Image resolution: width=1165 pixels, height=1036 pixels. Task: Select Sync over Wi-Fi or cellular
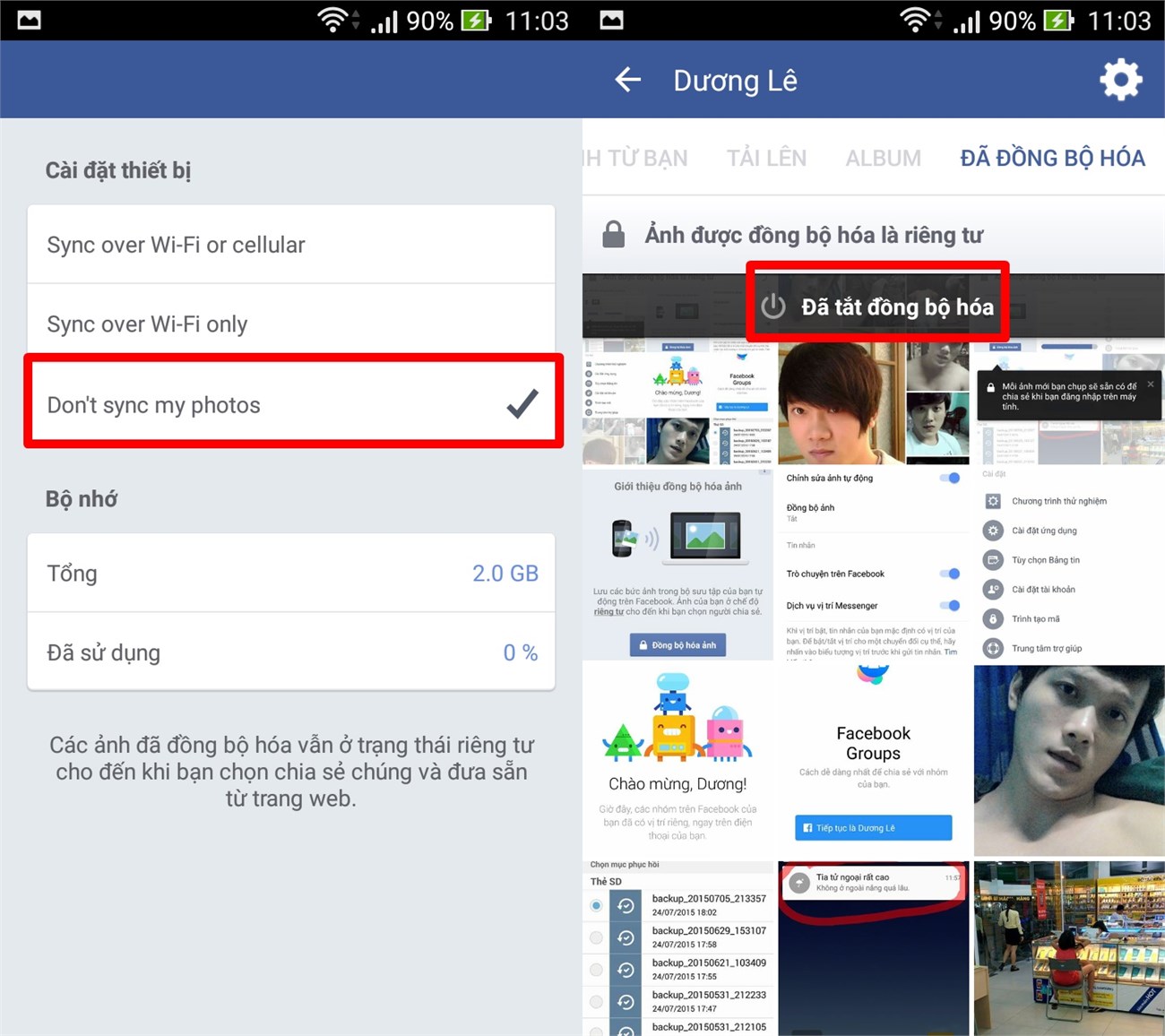(291, 245)
